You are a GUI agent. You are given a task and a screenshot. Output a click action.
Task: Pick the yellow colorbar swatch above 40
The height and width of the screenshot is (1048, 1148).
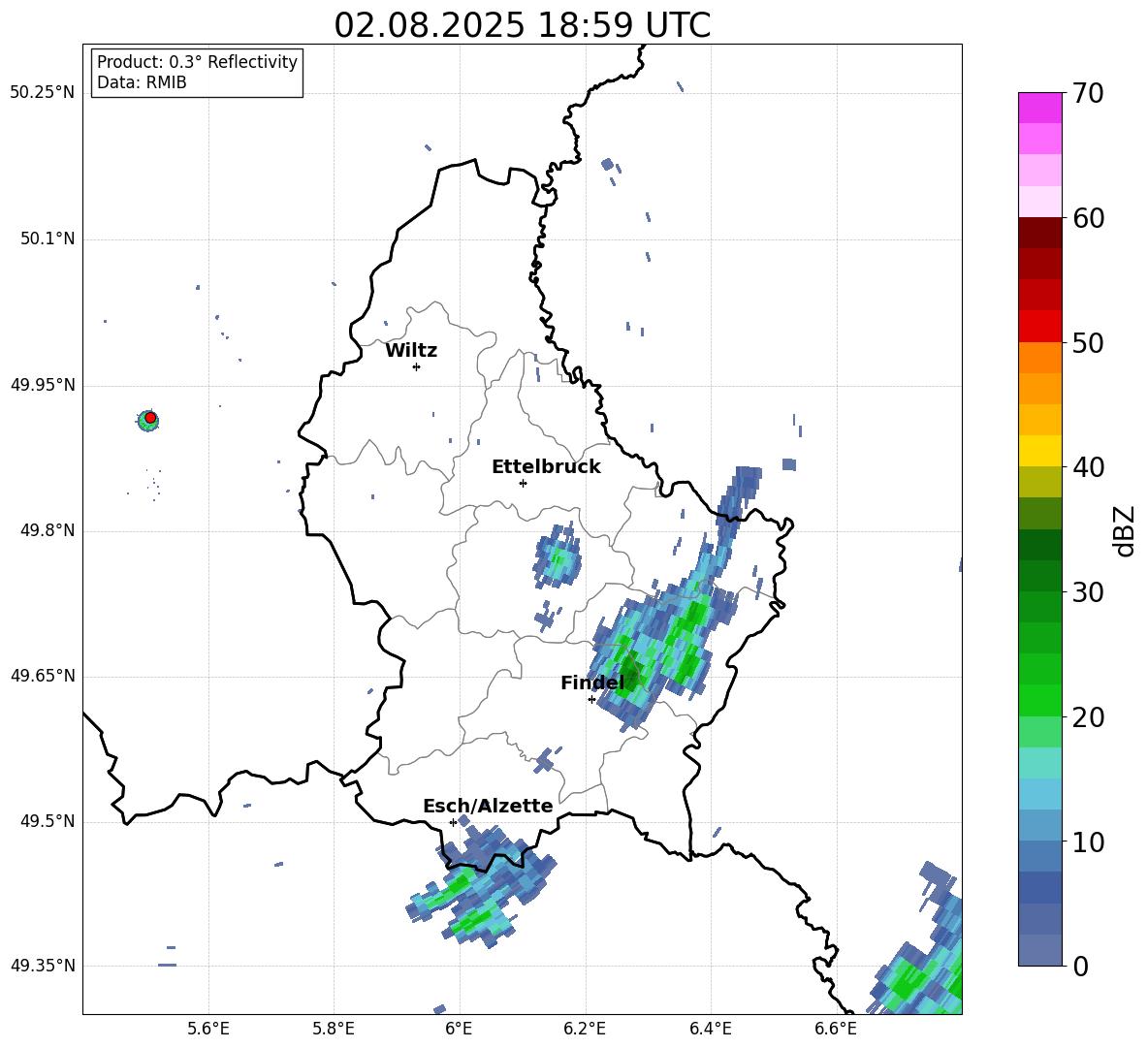[1039, 451]
